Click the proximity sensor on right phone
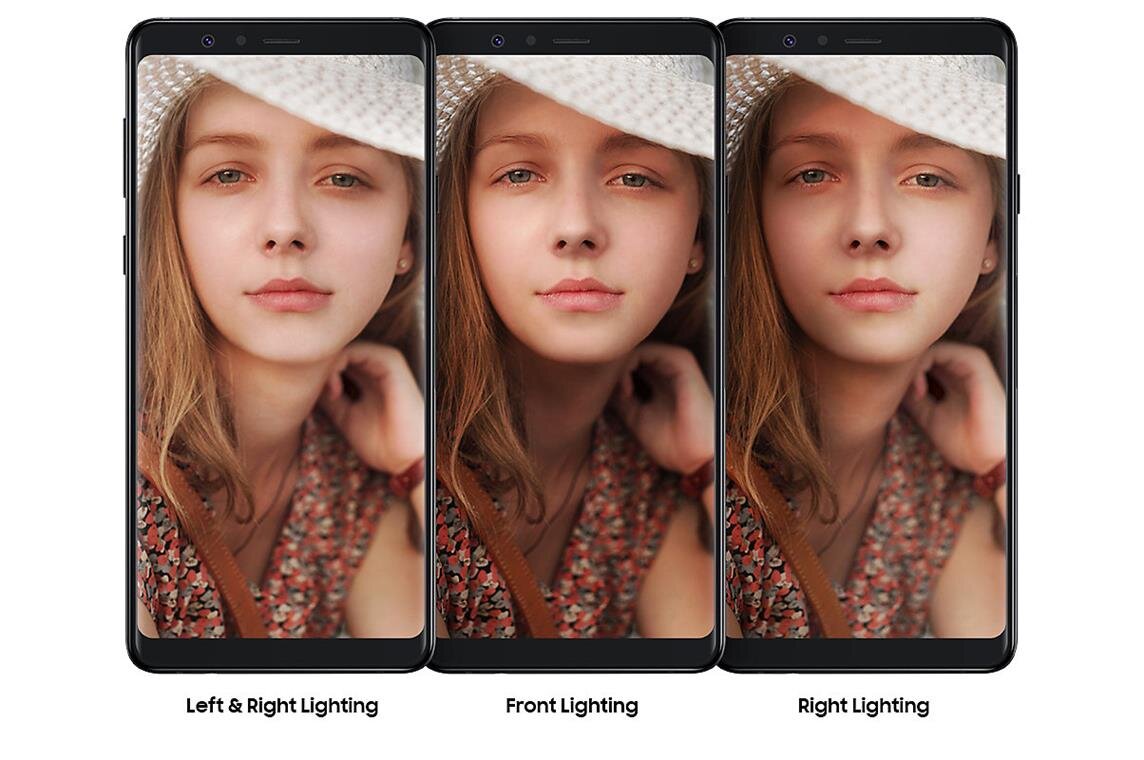The image size is (1144, 760). coord(822,41)
